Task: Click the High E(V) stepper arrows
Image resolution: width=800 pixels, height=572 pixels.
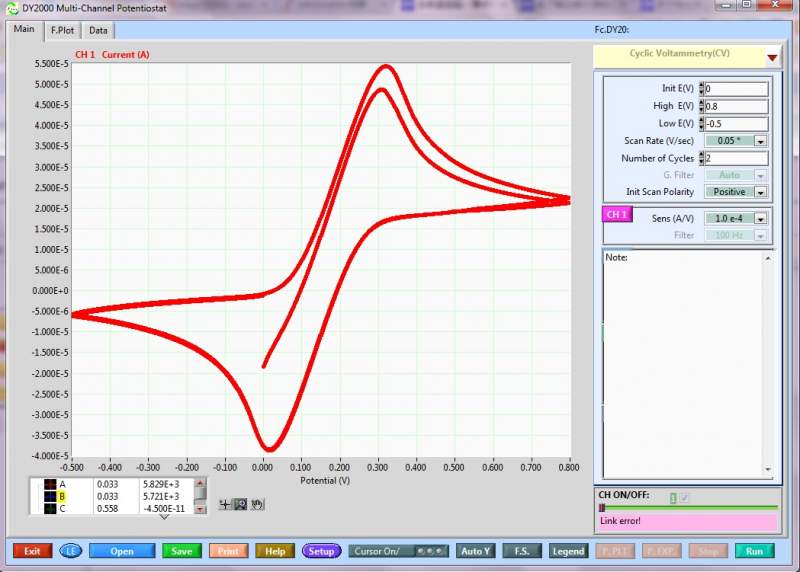Action: (702, 106)
